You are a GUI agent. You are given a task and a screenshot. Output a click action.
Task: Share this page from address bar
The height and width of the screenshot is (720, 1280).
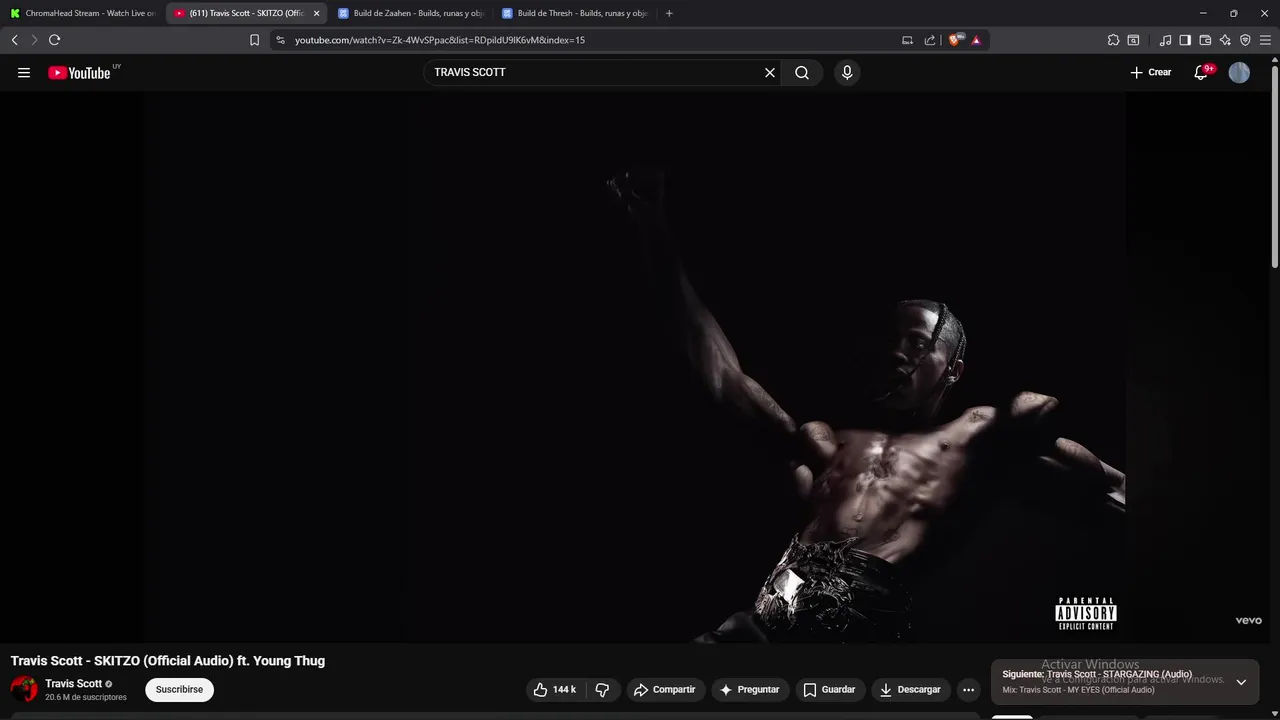point(930,40)
